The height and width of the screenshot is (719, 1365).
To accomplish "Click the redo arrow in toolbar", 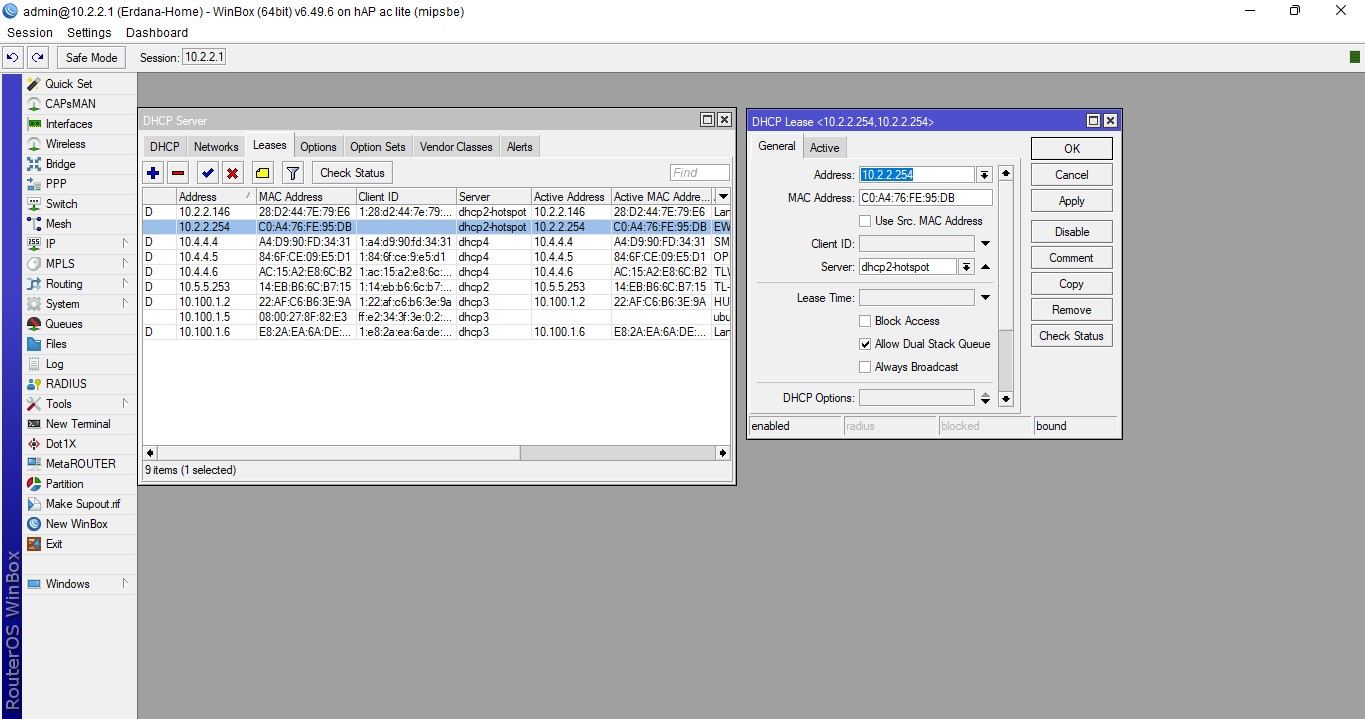I will pos(37,58).
